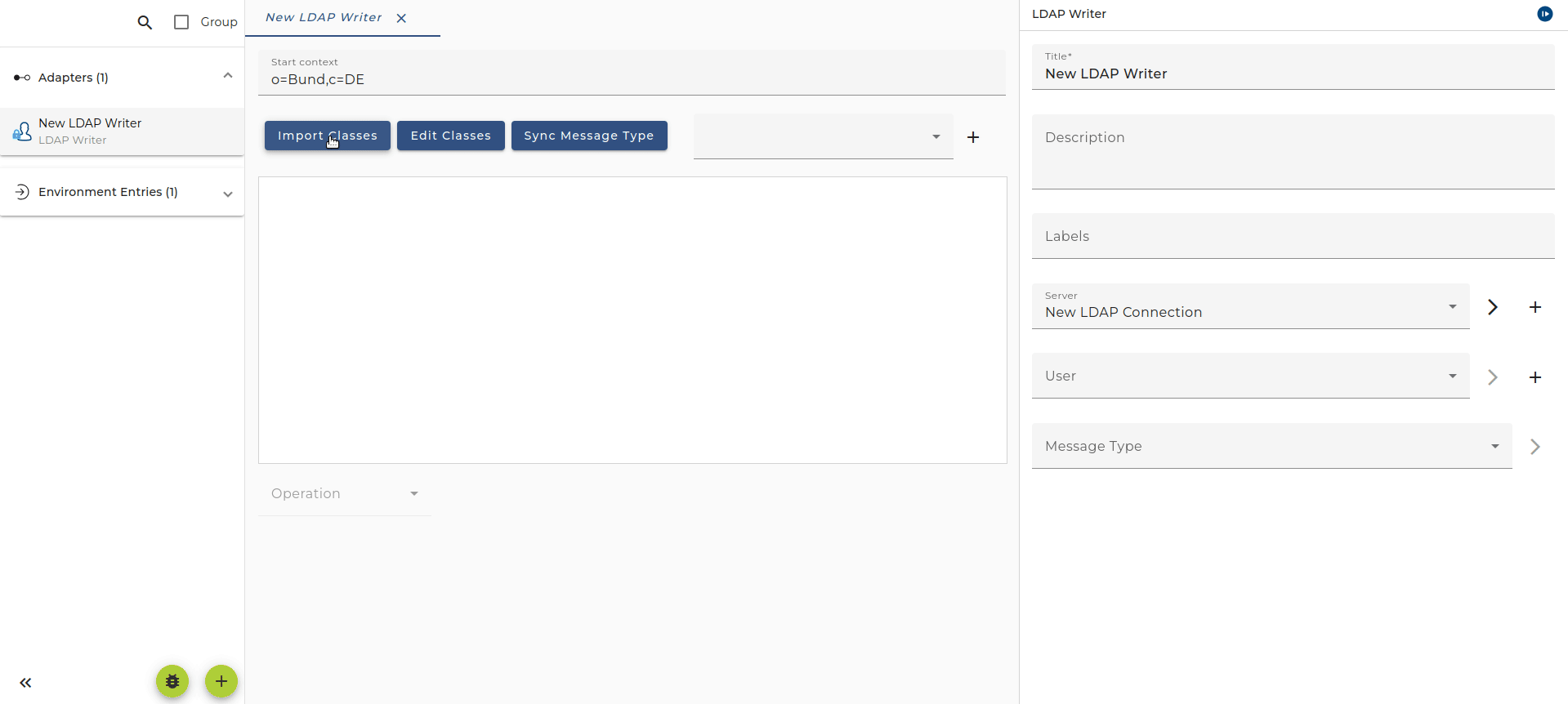The width and height of the screenshot is (1568, 704).
Task: Add a new Server with plus icon
Action: pyautogui.click(x=1535, y=307)
